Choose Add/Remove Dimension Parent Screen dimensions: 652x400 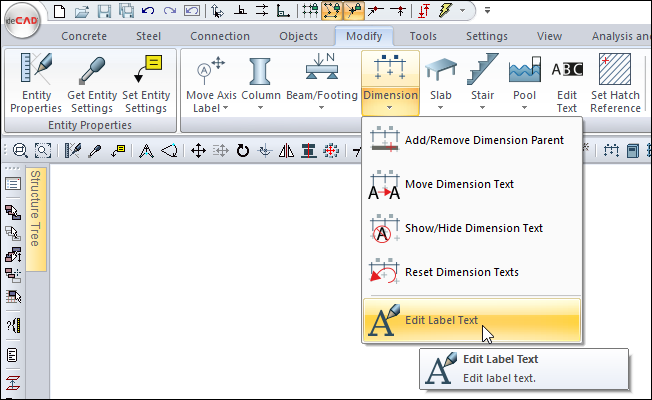(472, 140)
